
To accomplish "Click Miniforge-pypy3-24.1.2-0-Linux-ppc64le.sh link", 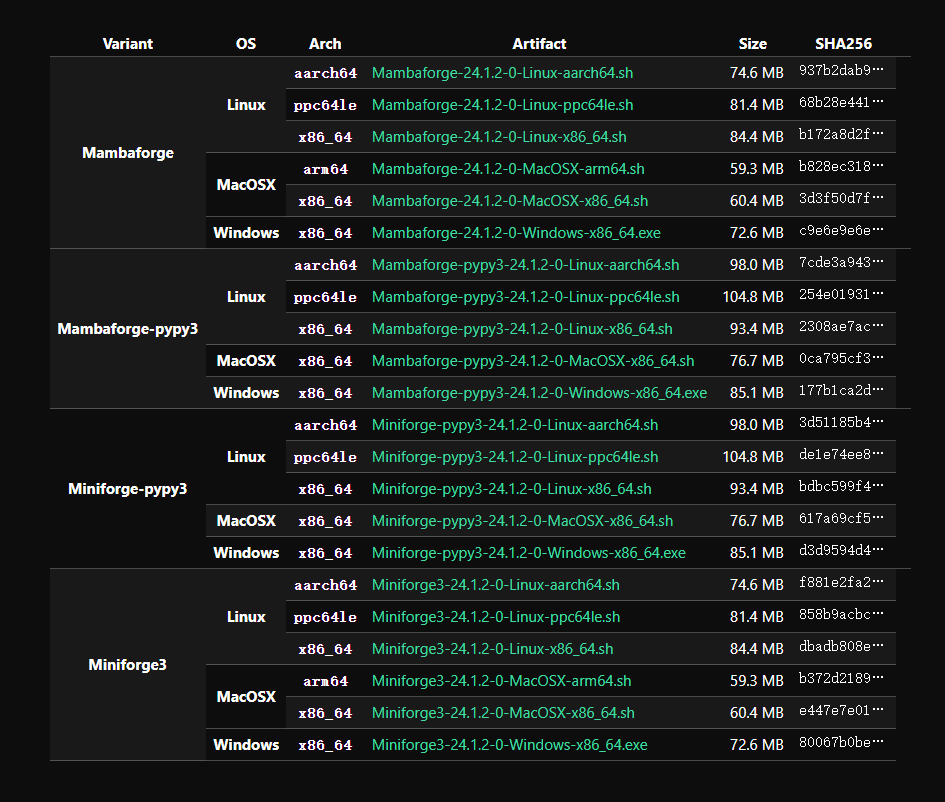I will pyautogui.click(x=515, y=457).
